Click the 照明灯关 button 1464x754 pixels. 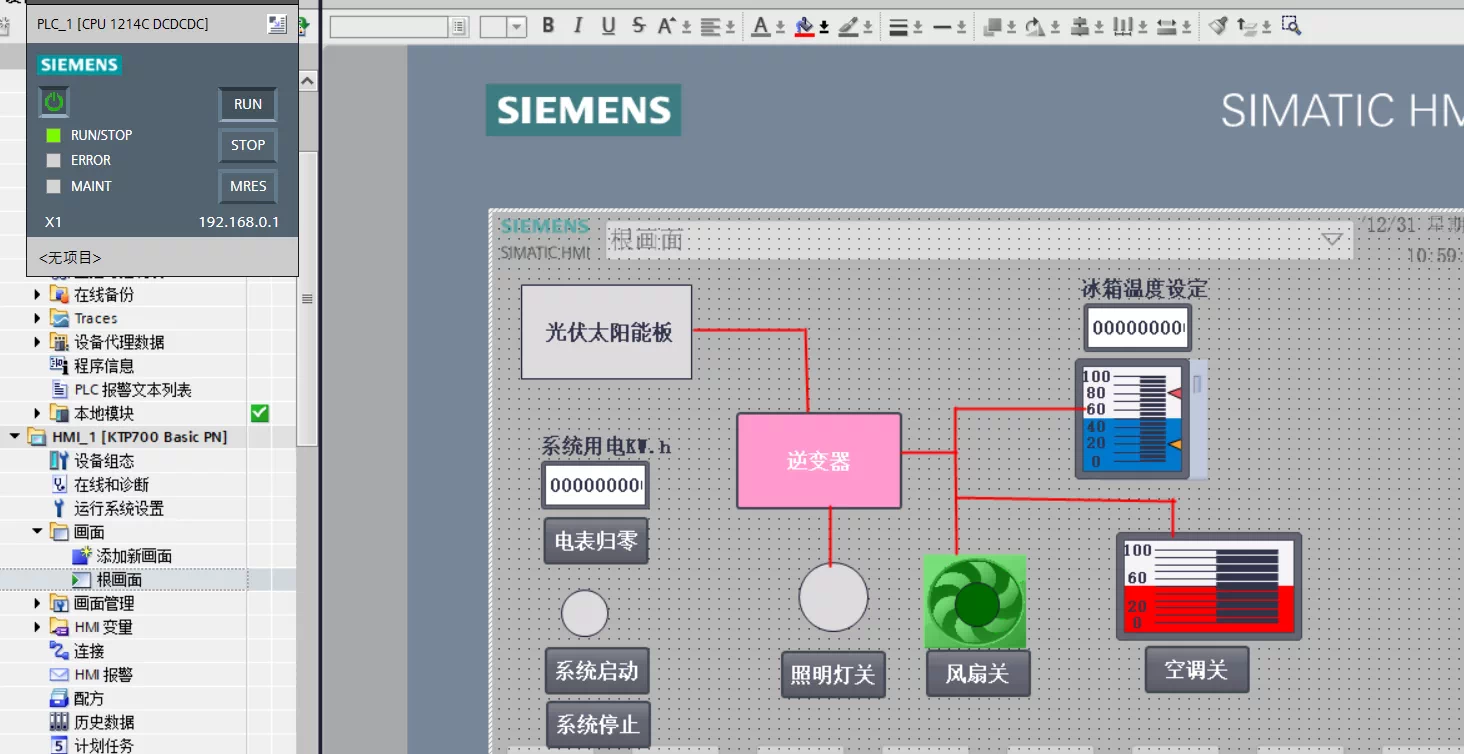tap(833, 674)
